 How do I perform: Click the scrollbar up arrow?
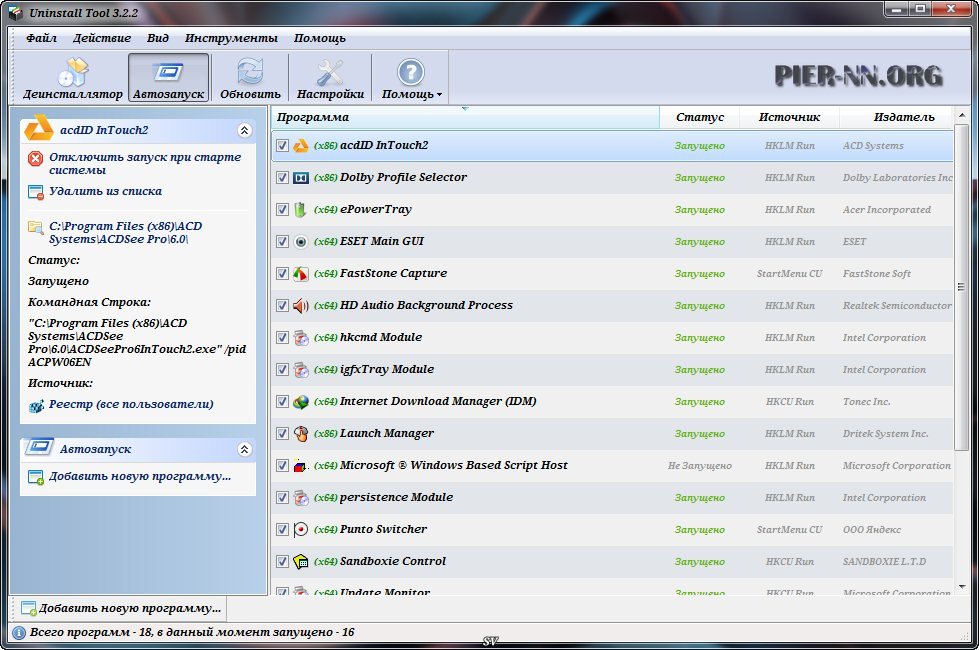click(962, 116)
